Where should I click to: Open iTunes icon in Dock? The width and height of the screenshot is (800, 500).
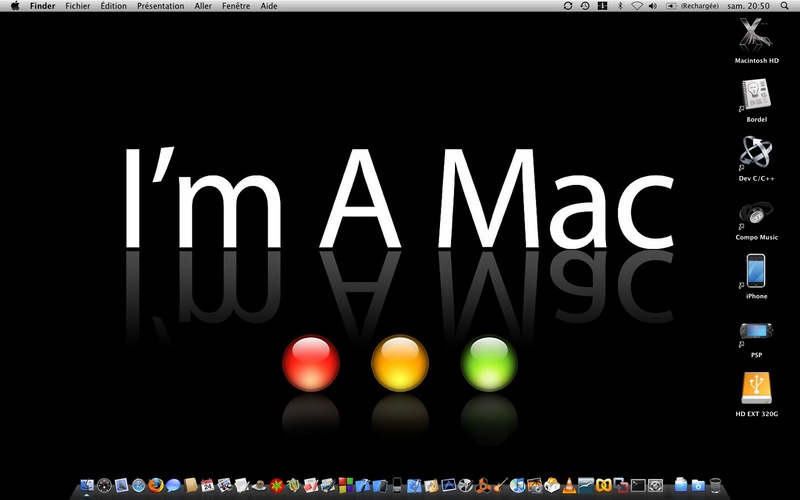coord(517,485)
